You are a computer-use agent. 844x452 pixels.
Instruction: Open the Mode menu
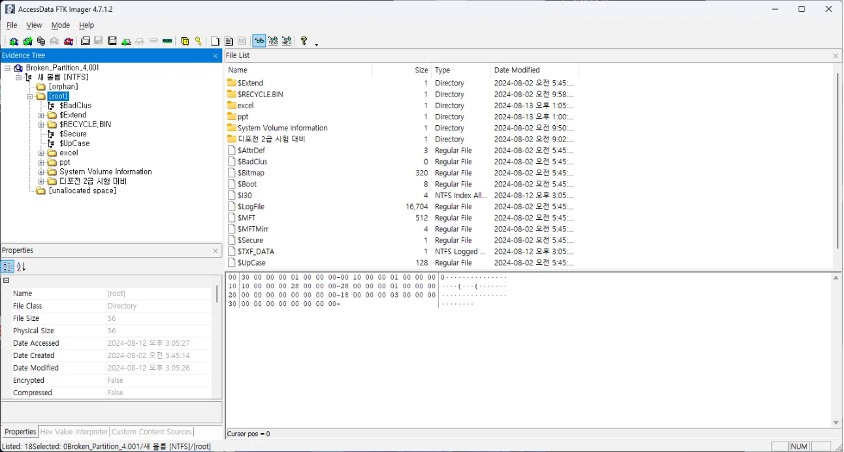(60, 25)
